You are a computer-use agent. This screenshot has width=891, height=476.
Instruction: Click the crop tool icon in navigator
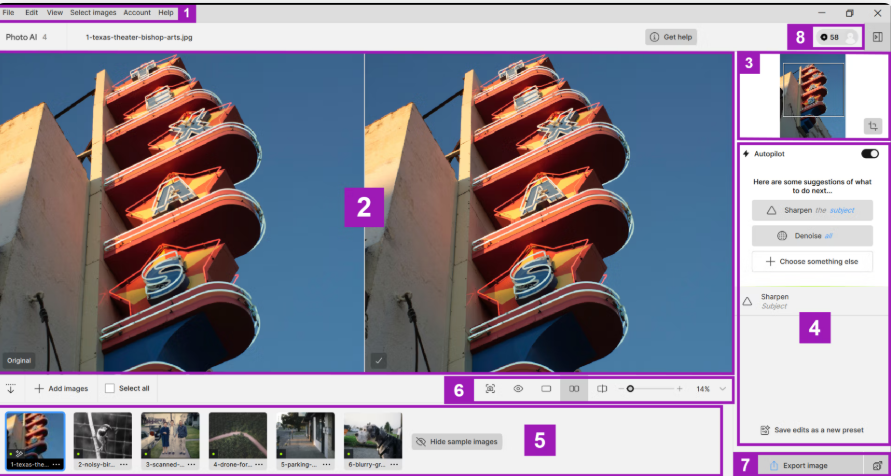(x=872, y=127)
